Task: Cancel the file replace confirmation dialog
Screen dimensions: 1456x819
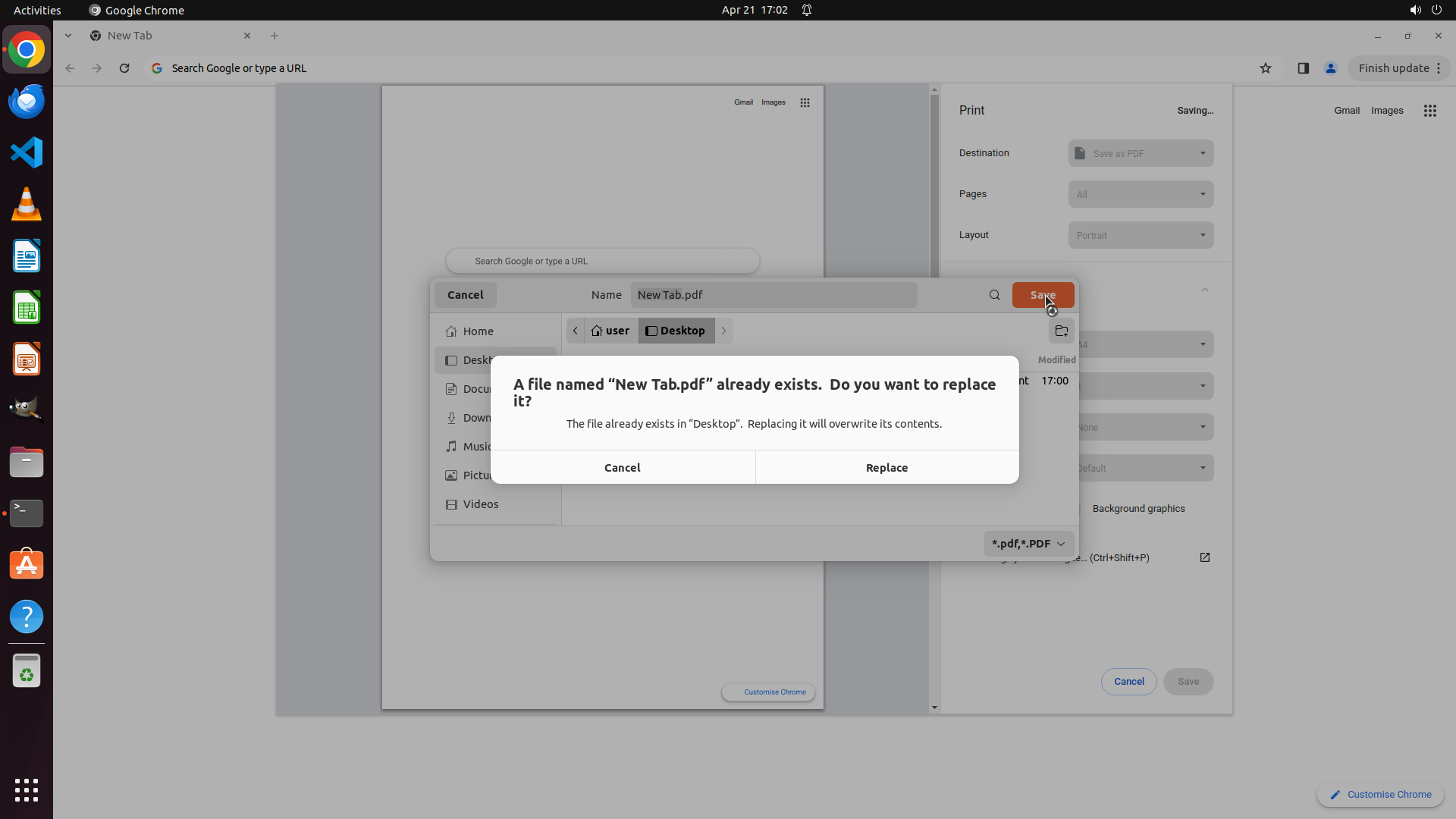Action: coord(622,468)
